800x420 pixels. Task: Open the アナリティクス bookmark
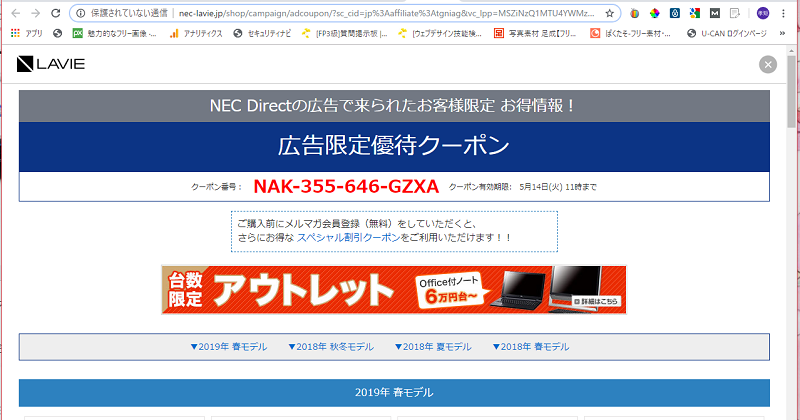(x=196, y=33)
